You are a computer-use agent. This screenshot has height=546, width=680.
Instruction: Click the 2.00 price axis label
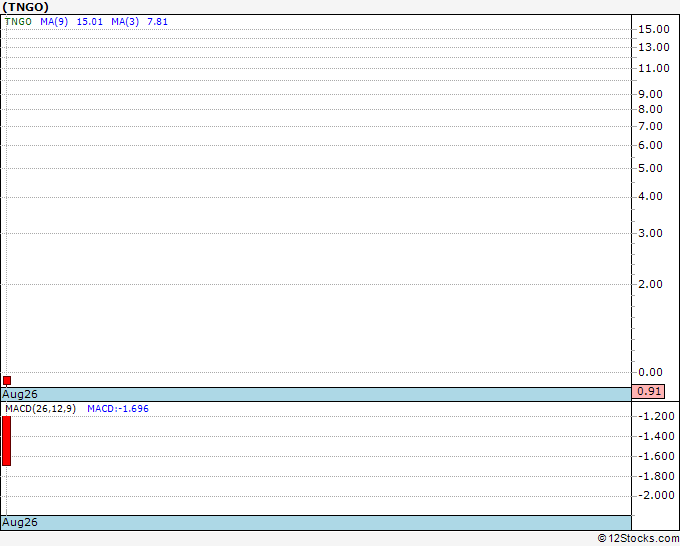click(x=651, y=284)
